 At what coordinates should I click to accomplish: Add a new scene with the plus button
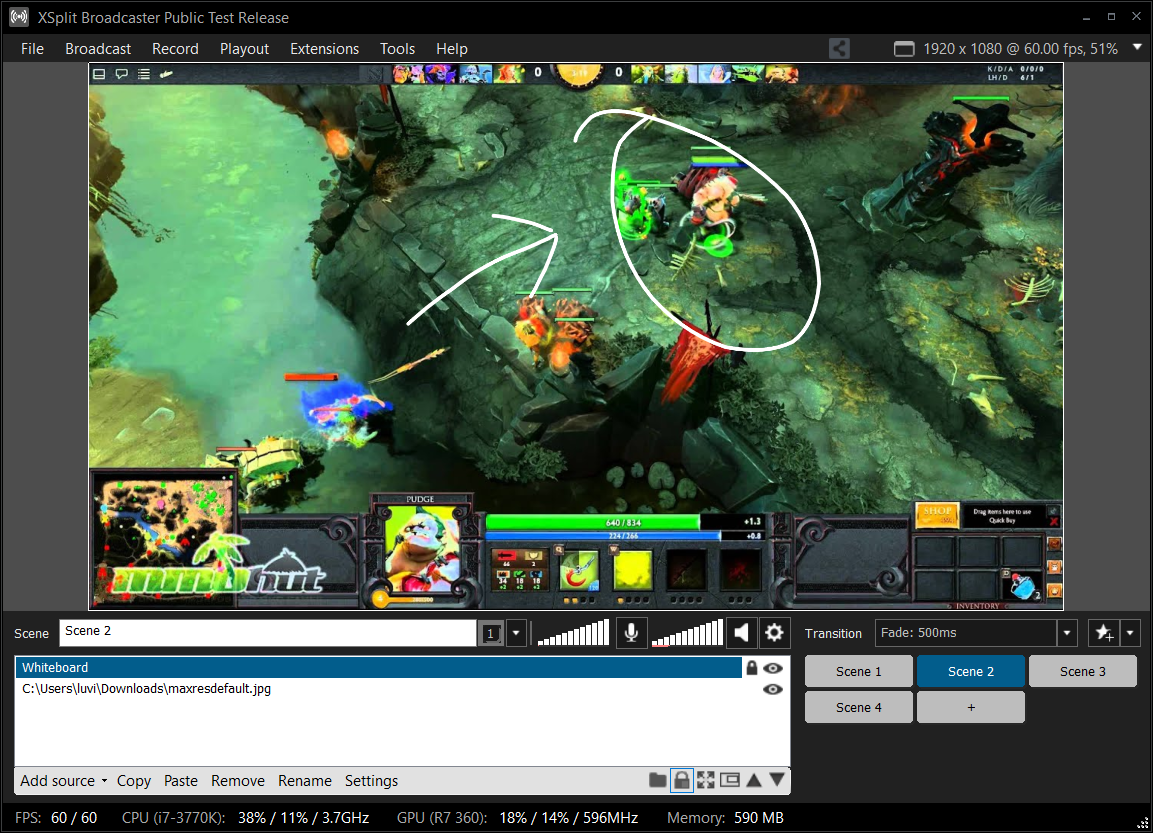coord(971,707)
